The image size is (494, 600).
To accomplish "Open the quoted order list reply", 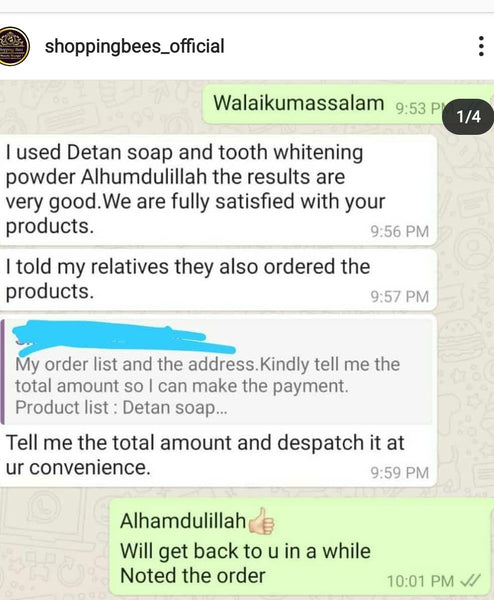I will (x=218, y=371).
